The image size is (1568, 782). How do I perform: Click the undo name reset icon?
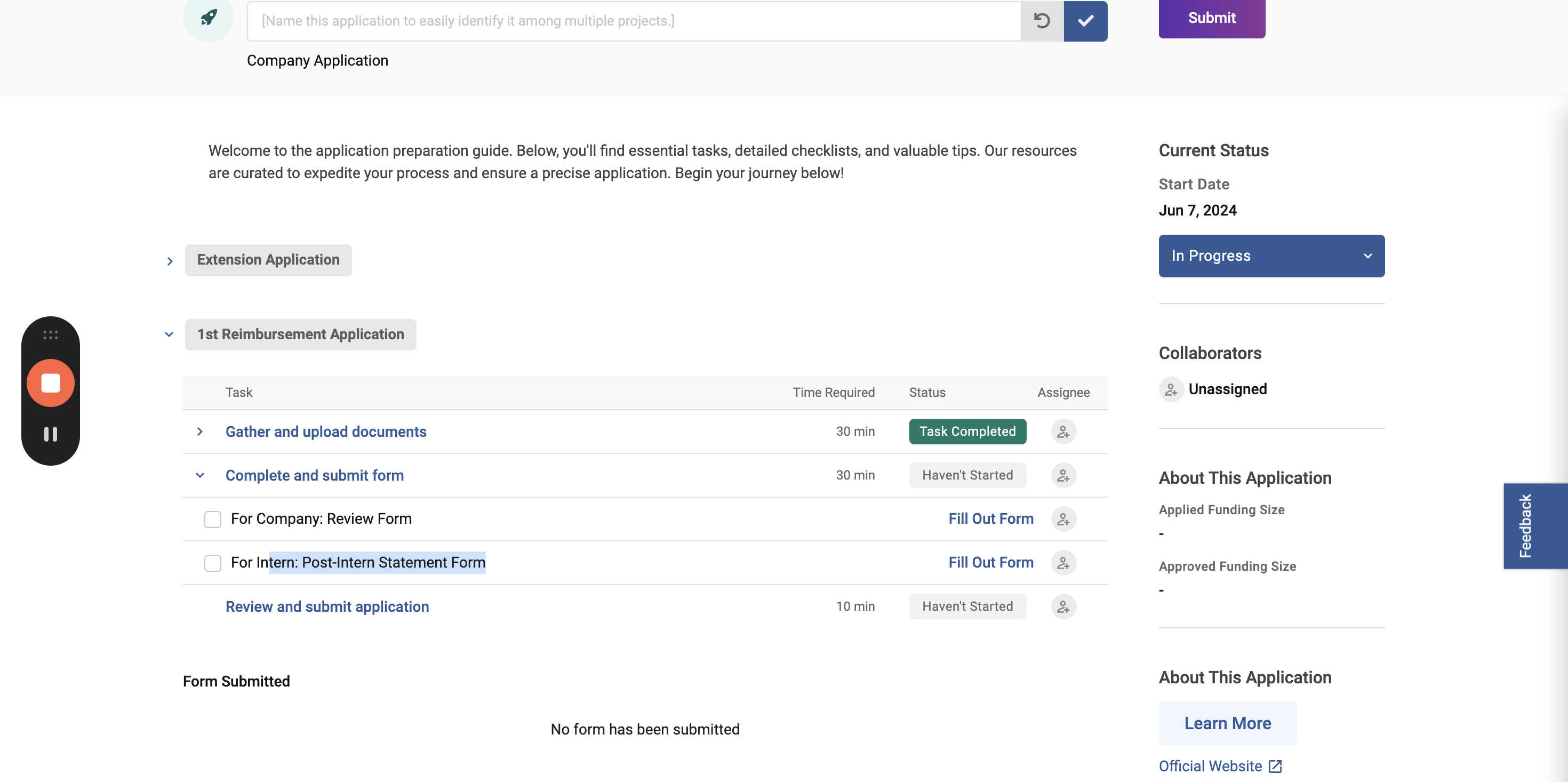(x=1042, y=21)
